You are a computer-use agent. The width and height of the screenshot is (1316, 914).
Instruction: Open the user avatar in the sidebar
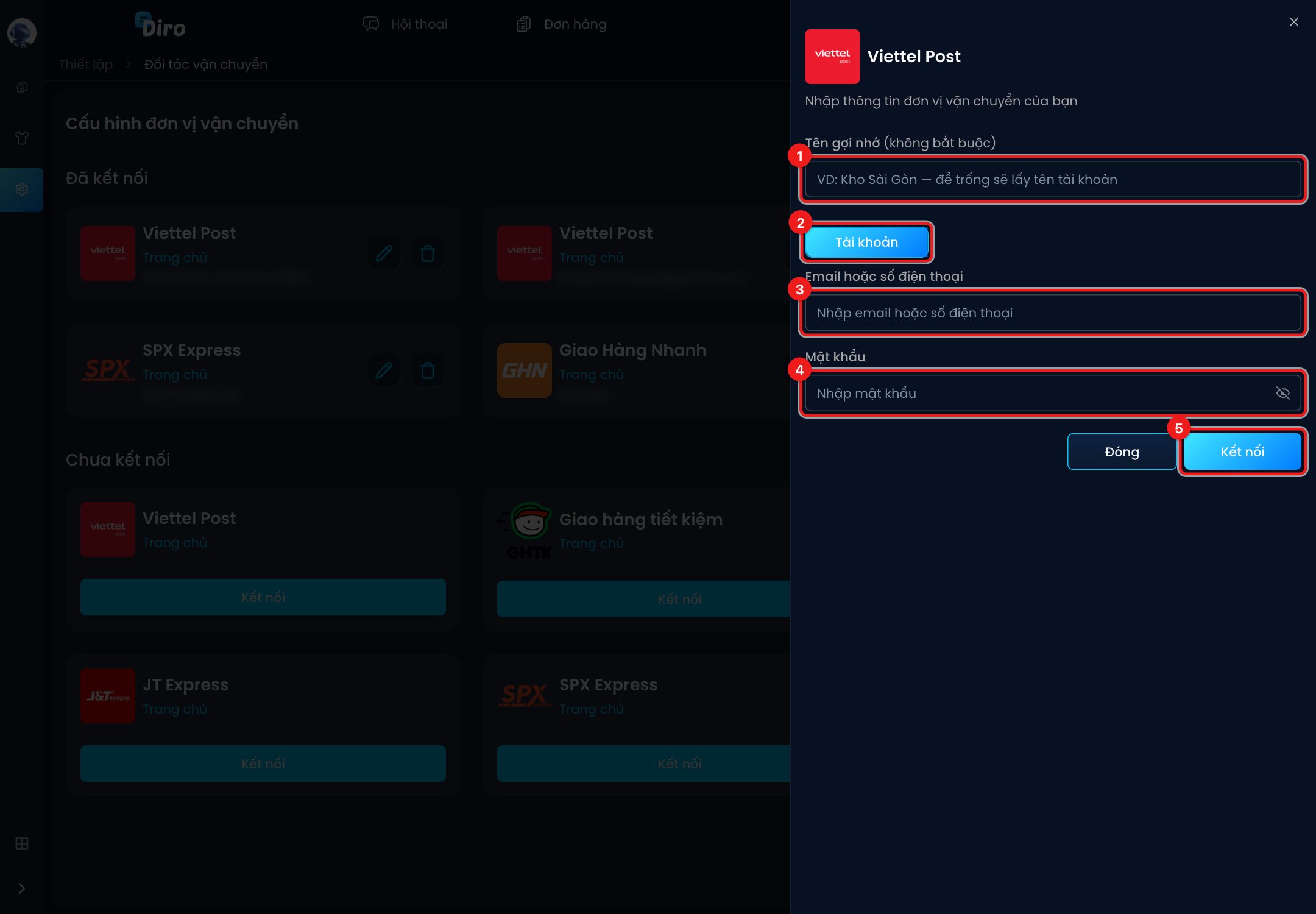tap(21, 32)
